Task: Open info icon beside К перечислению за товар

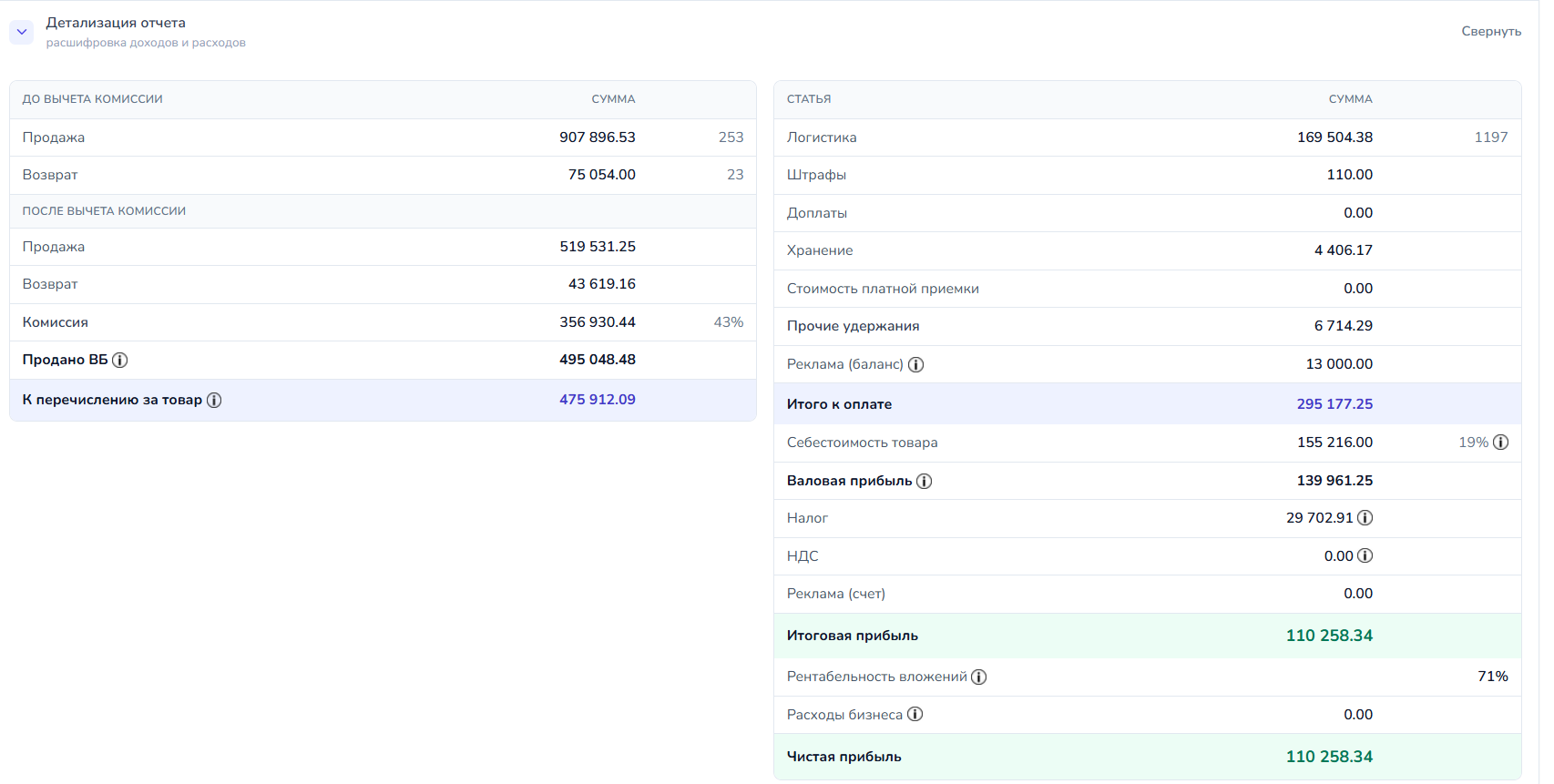Action: [x=214, y=400]
